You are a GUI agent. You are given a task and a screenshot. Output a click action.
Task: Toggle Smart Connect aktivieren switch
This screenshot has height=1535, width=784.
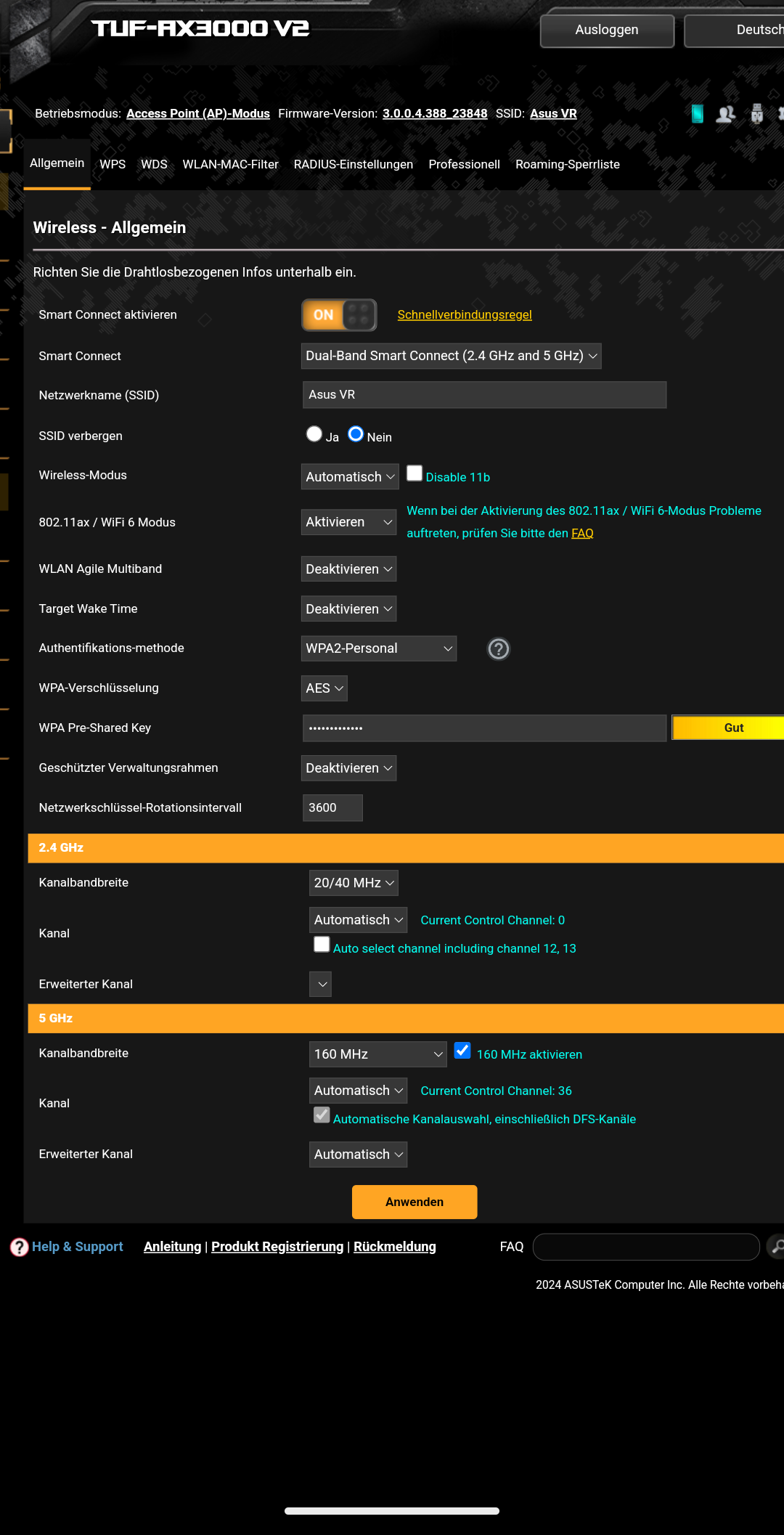[339, 314]
